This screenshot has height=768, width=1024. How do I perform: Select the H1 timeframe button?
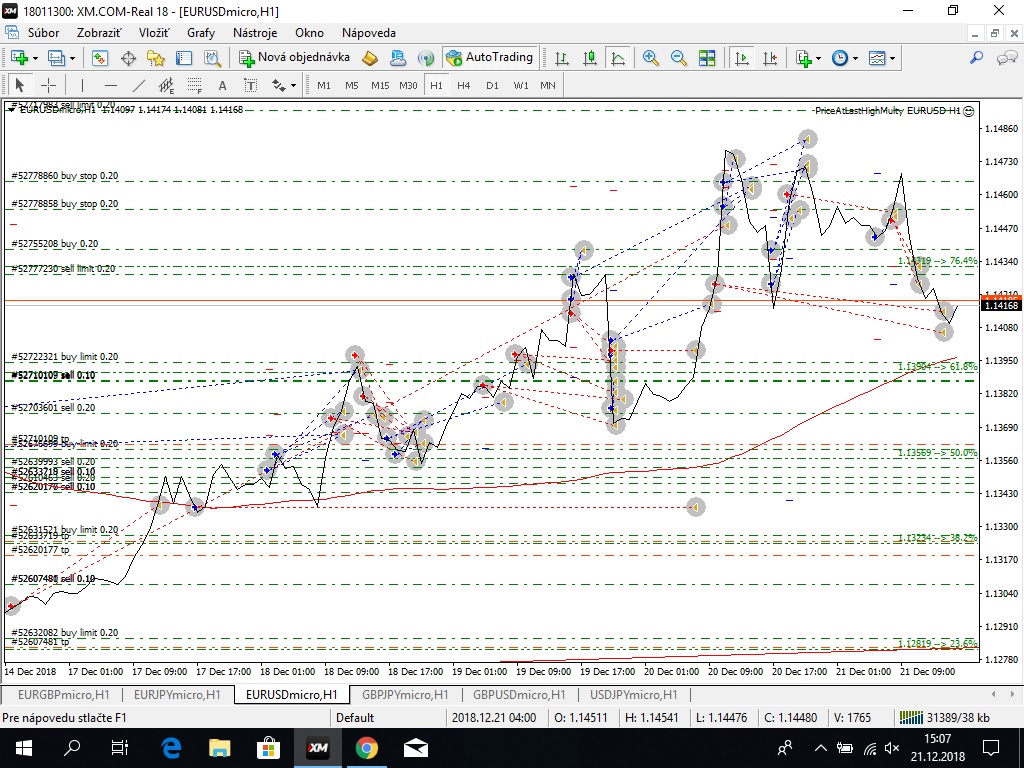(x=436, y=86)
